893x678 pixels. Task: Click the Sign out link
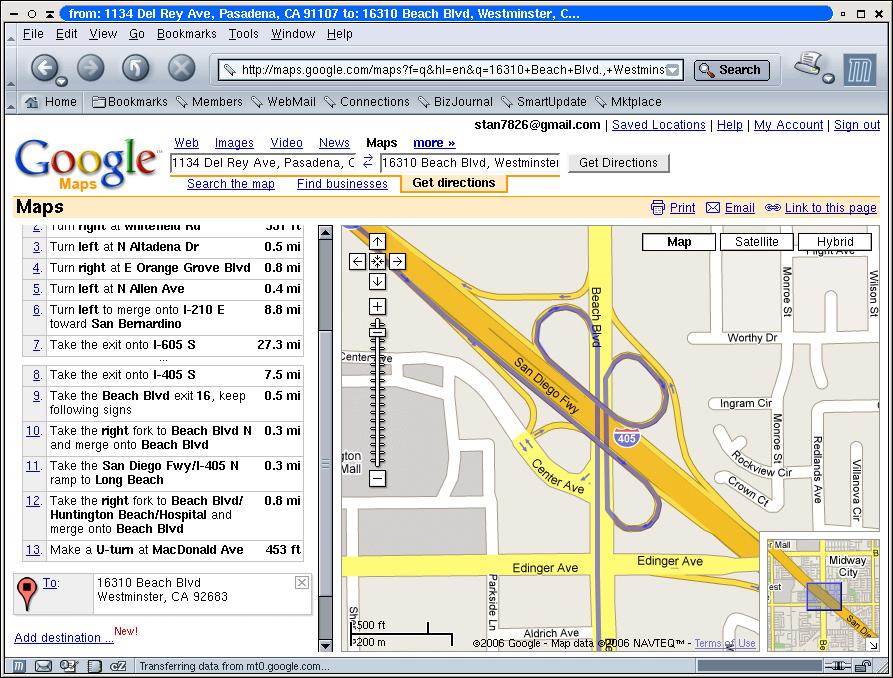click(x=857, y=125)
